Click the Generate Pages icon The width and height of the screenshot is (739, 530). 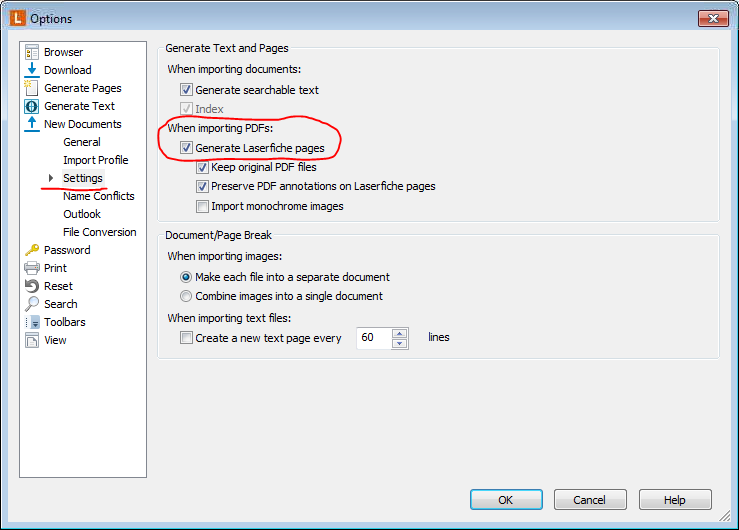tap(32, 88)
